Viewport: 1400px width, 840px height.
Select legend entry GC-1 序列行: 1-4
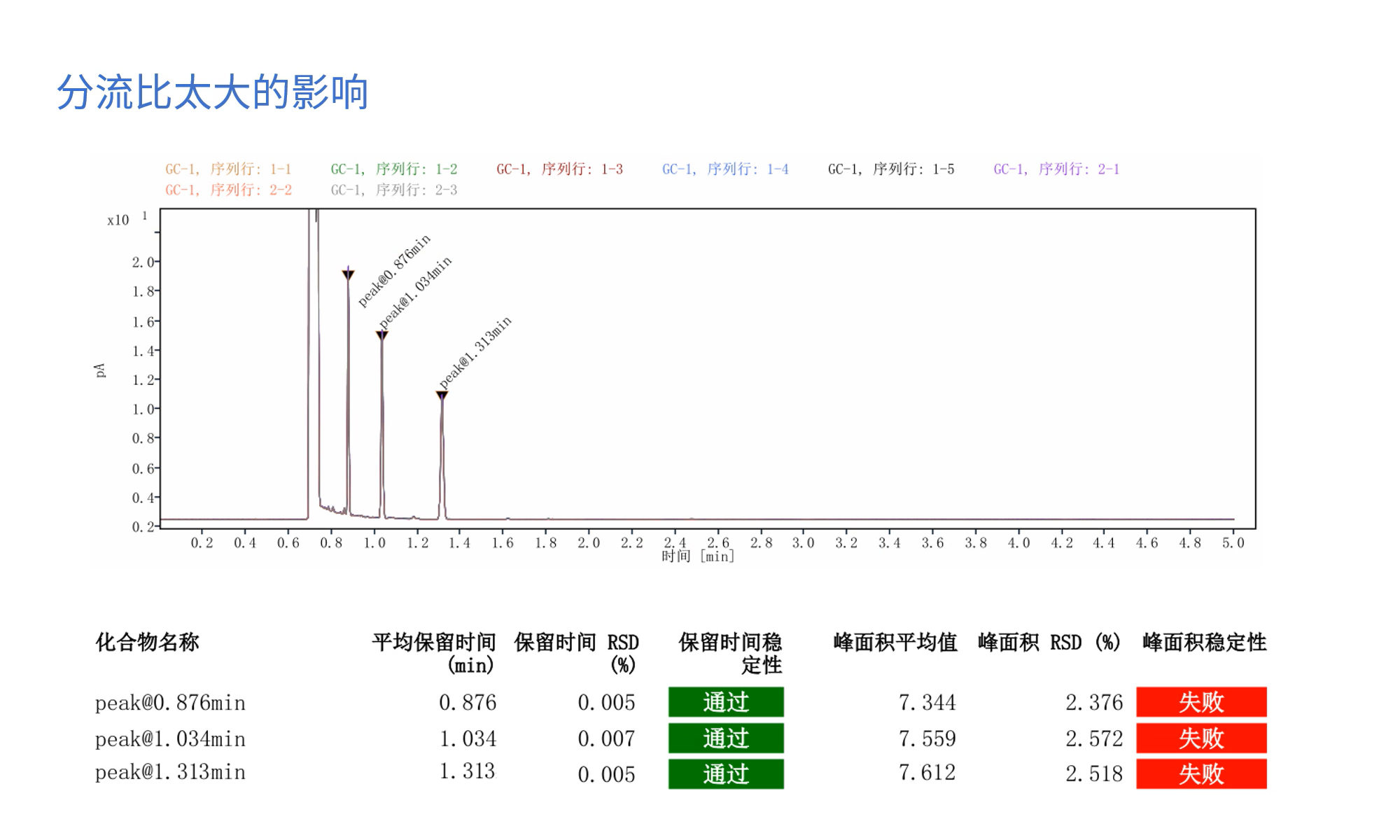click(725, 169)
